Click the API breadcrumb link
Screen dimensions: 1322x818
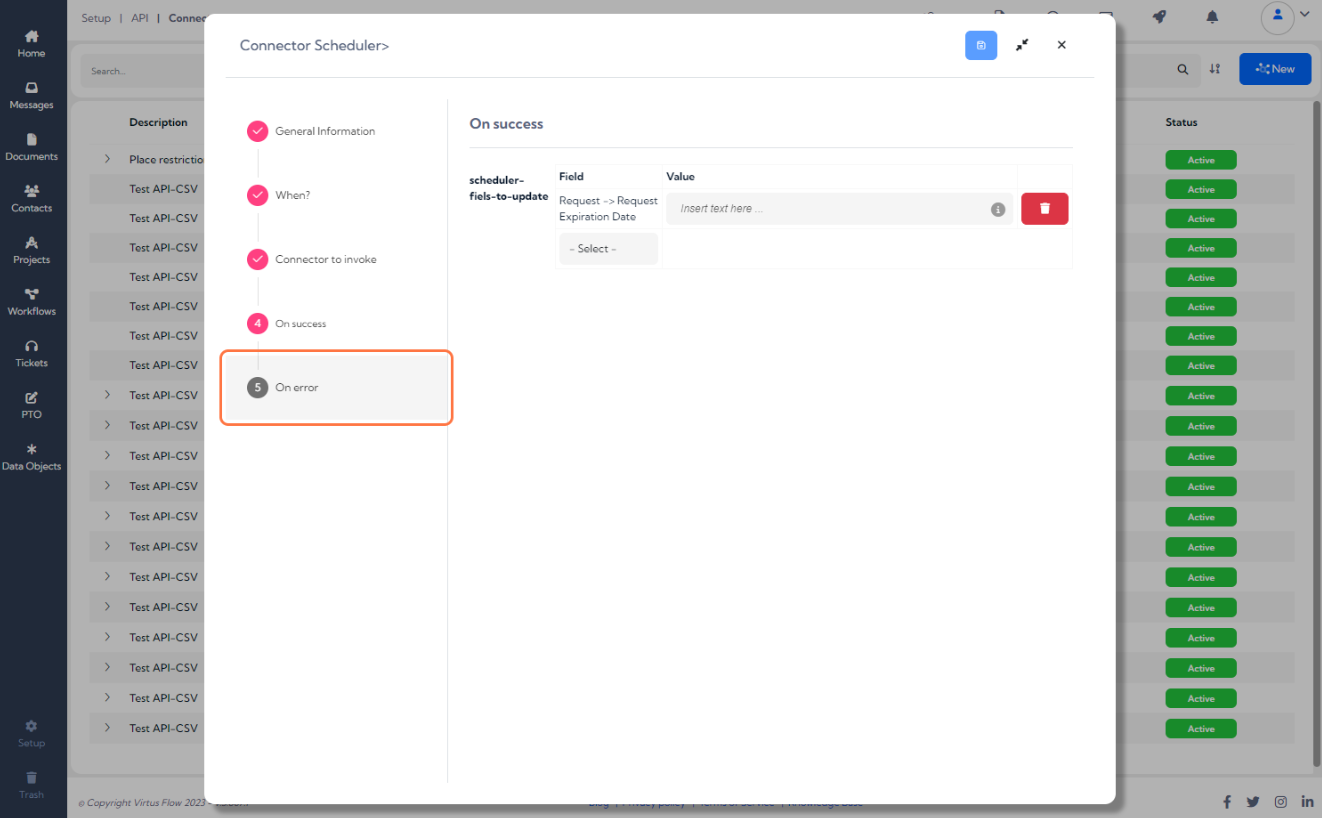(x=140, y=18)
